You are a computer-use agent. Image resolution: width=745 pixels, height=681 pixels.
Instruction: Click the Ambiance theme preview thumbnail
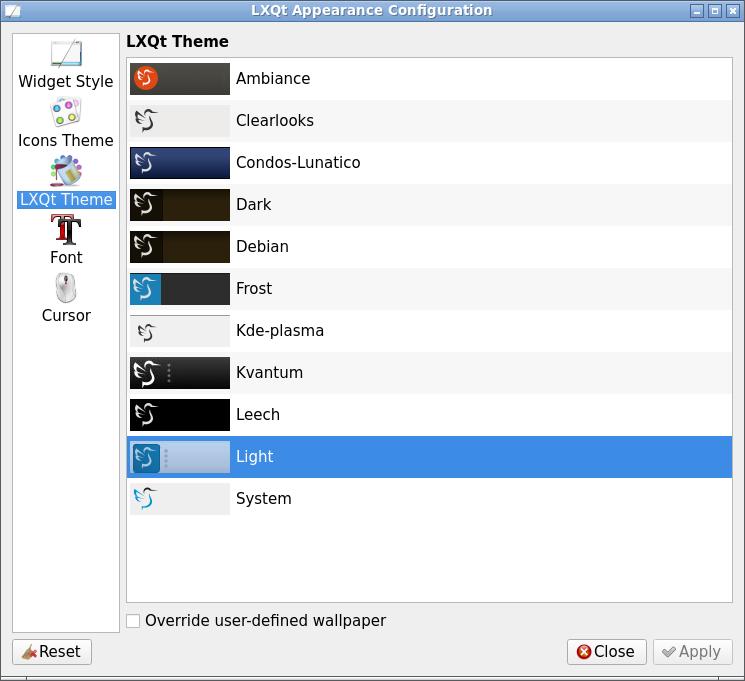tap(180, 79)
